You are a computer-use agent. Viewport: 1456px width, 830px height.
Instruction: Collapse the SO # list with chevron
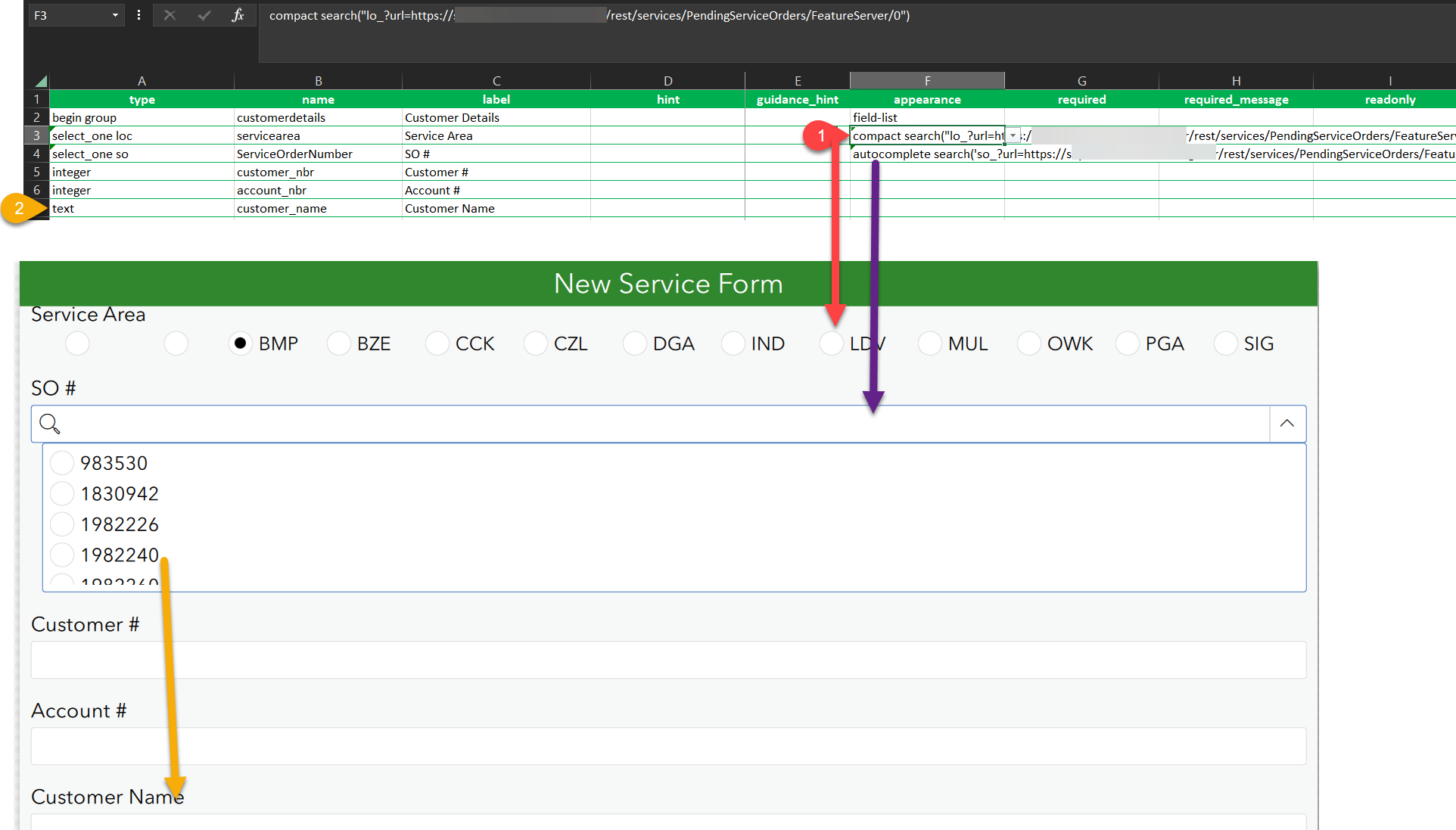[x=1286, y=424]
